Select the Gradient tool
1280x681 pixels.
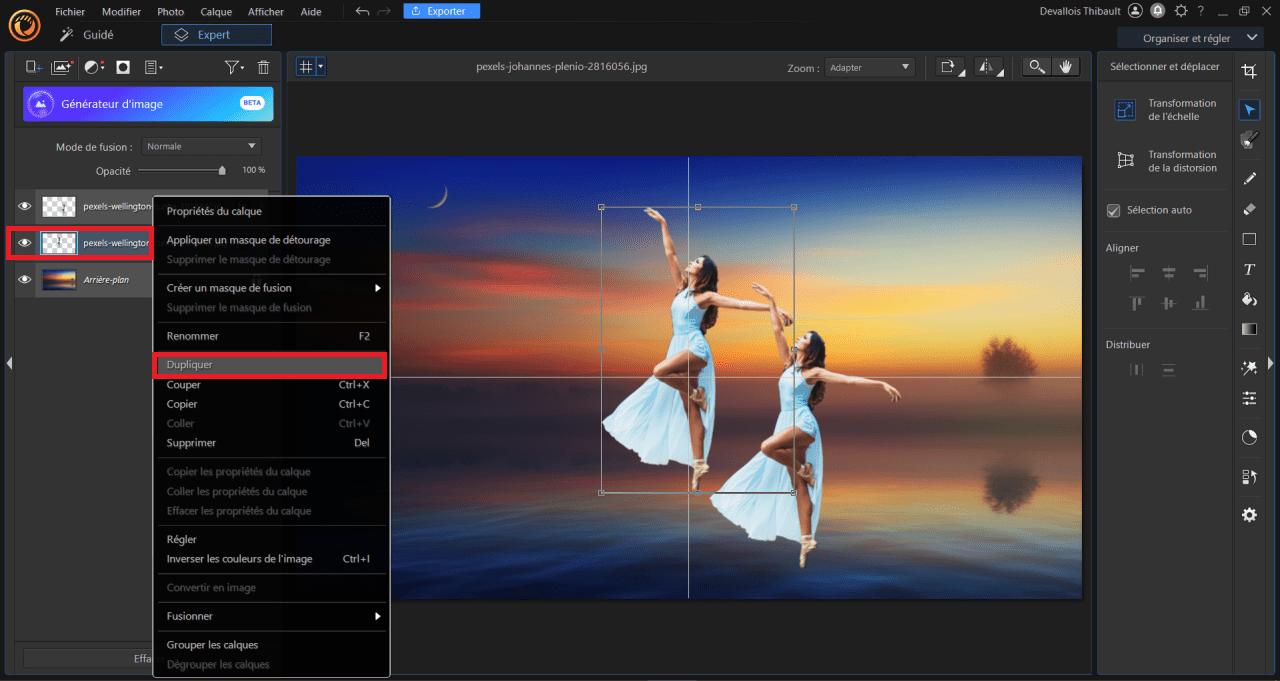(1249, 329)
